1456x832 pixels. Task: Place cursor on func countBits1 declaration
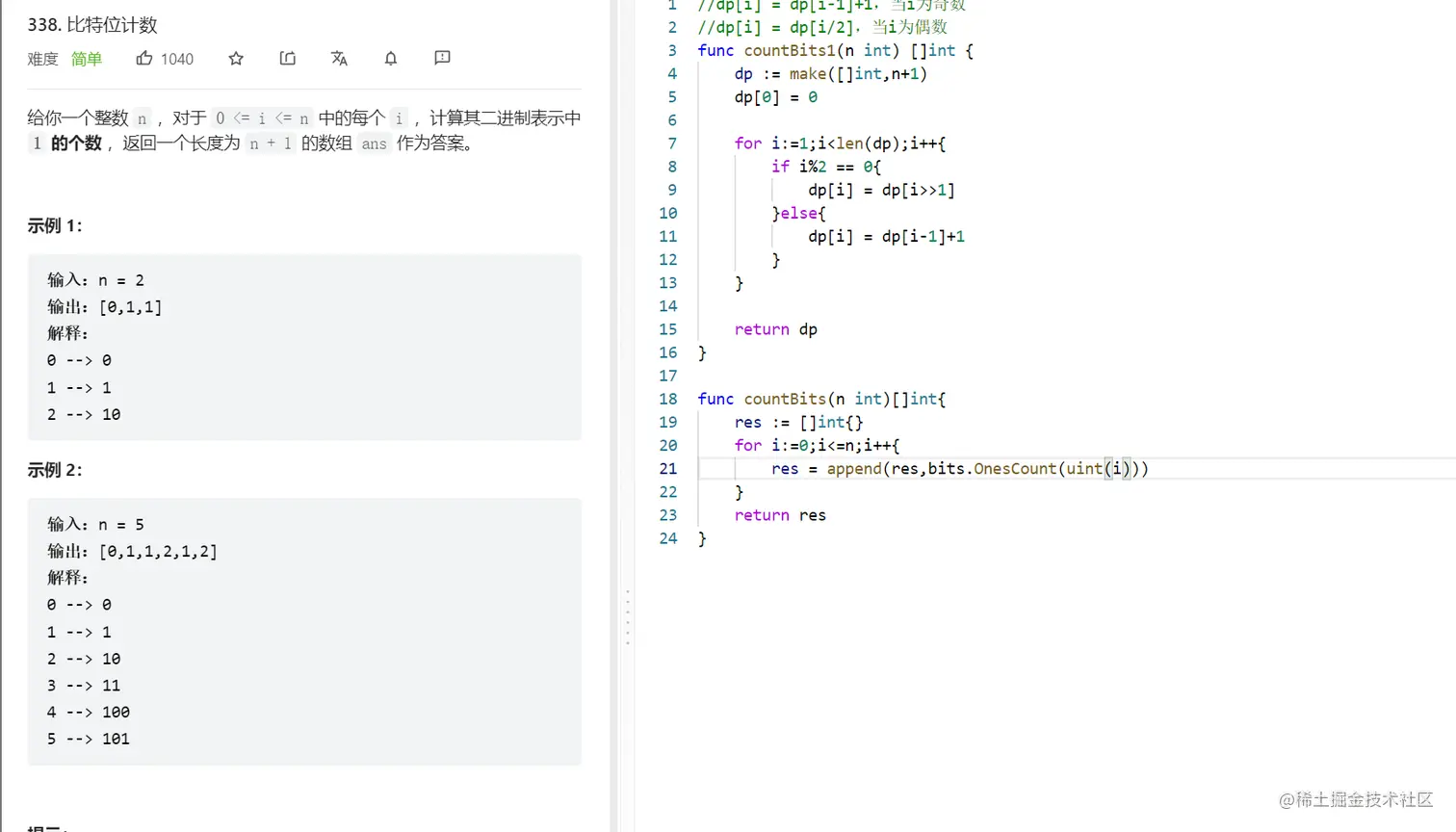click(835, 50)
